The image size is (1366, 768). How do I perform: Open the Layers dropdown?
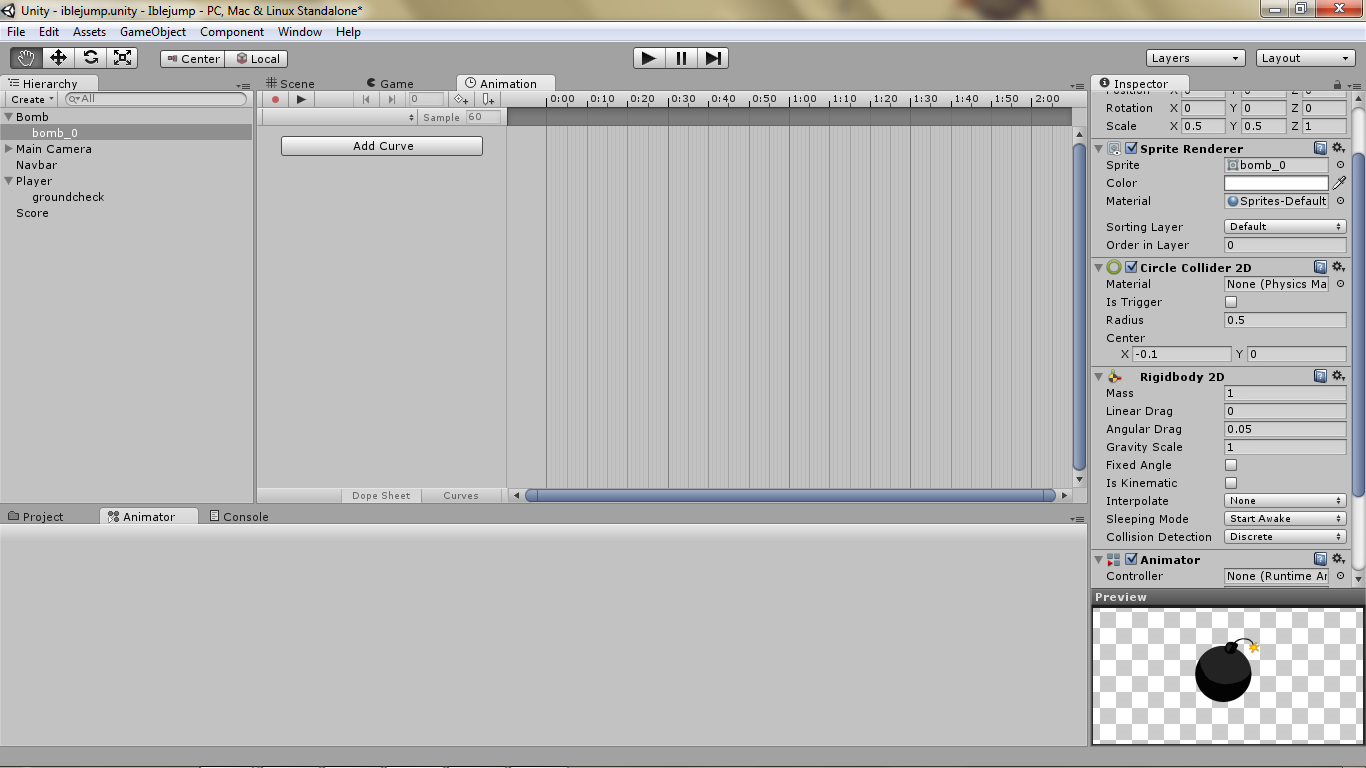click(x=1196, y=58)
